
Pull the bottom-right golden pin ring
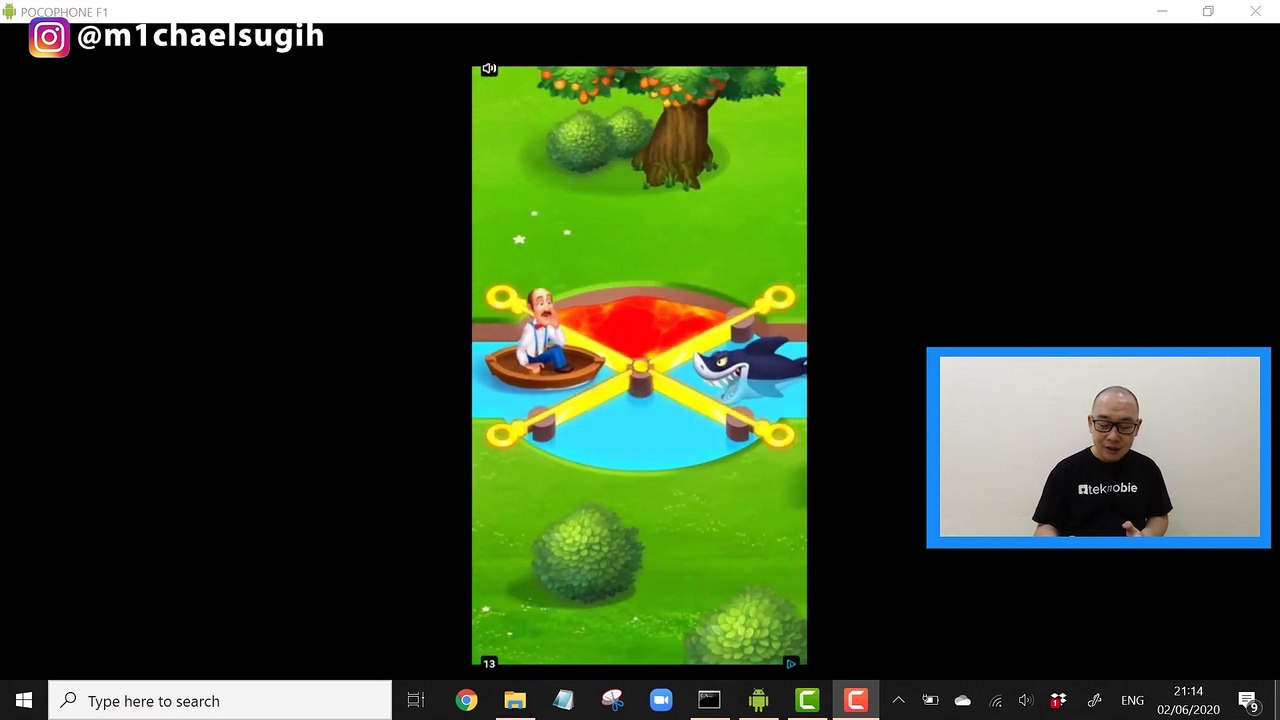778,435
